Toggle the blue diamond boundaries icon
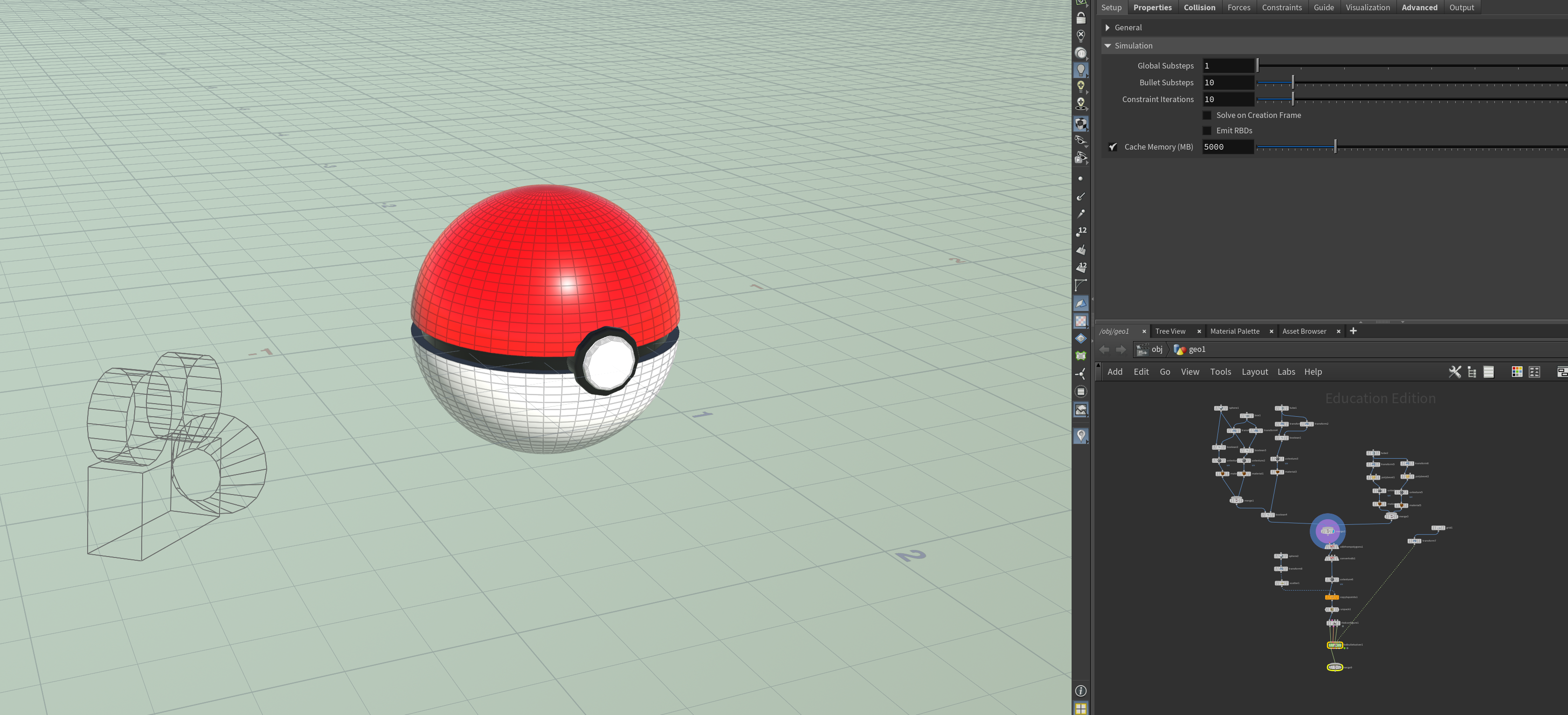1568x715 pixels. (1080, 338)
